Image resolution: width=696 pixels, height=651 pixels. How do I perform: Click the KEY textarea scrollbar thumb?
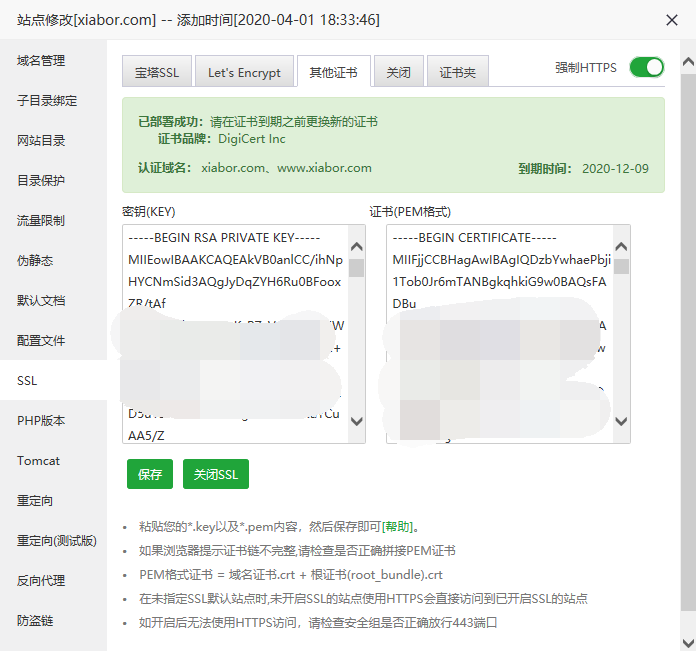[356, 268]
